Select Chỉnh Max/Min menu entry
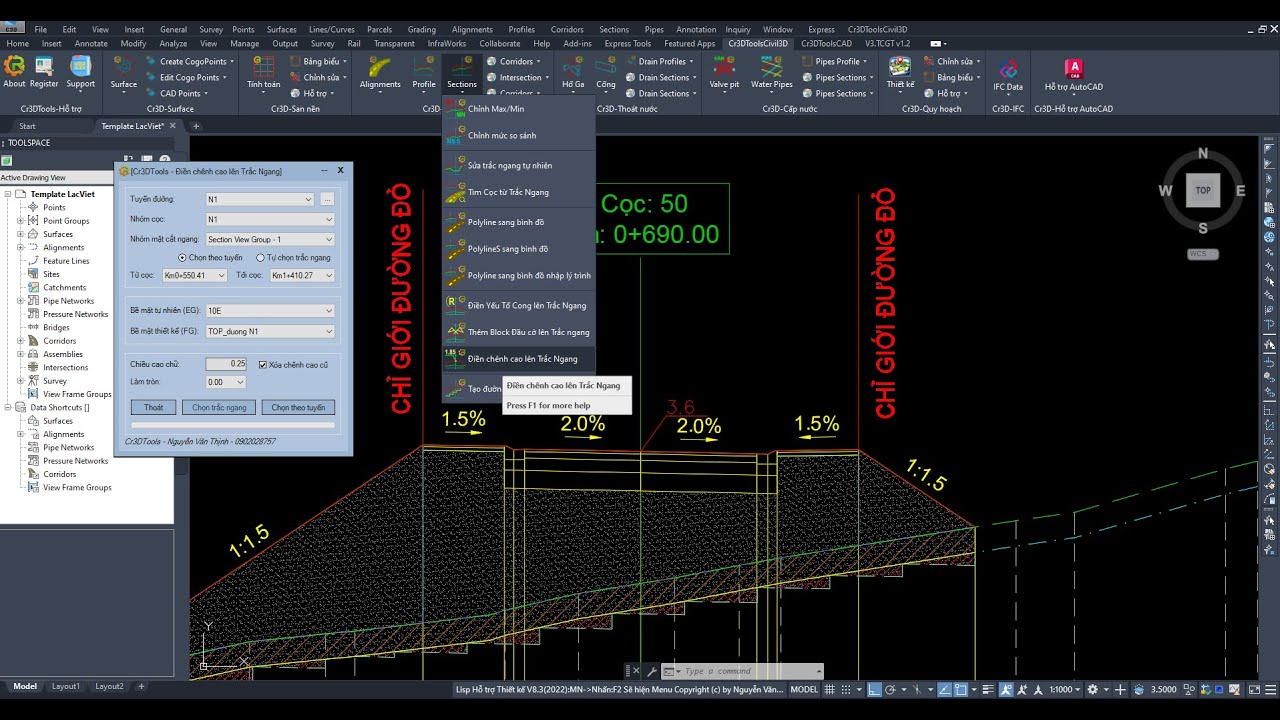Screen dimensions: 1280x720 (519, 109)
